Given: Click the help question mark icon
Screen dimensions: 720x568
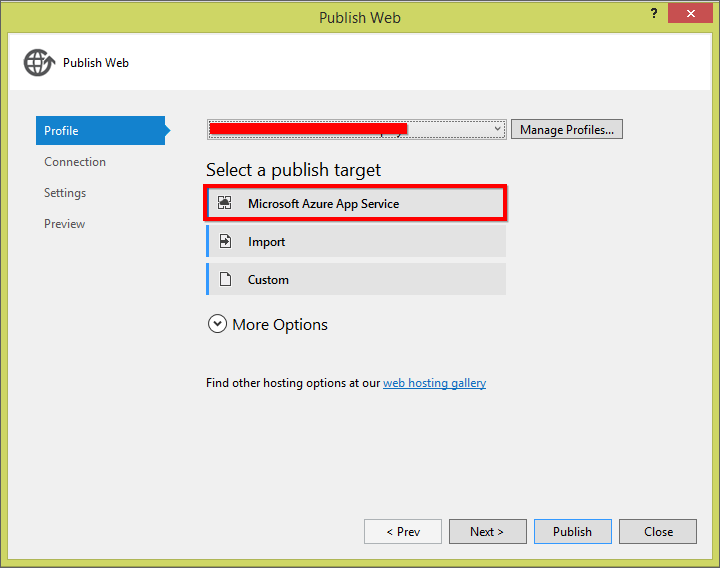Looking at the screenshot, I should [x=654, y=13].
